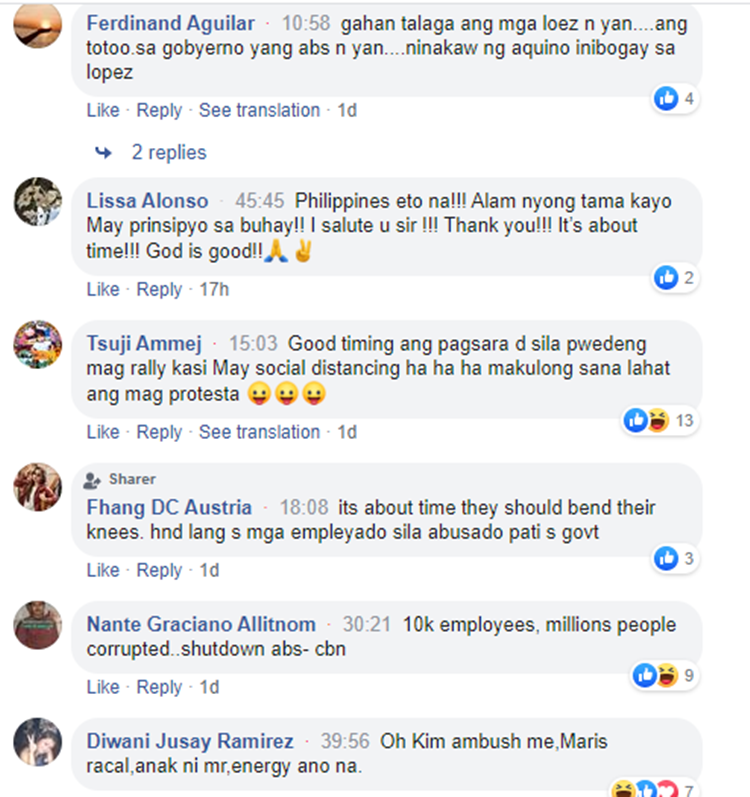Reply to Tsuji Ammej's comment
Image resolution: width=750 pixels, height=797 pixels.
[159, 432]
